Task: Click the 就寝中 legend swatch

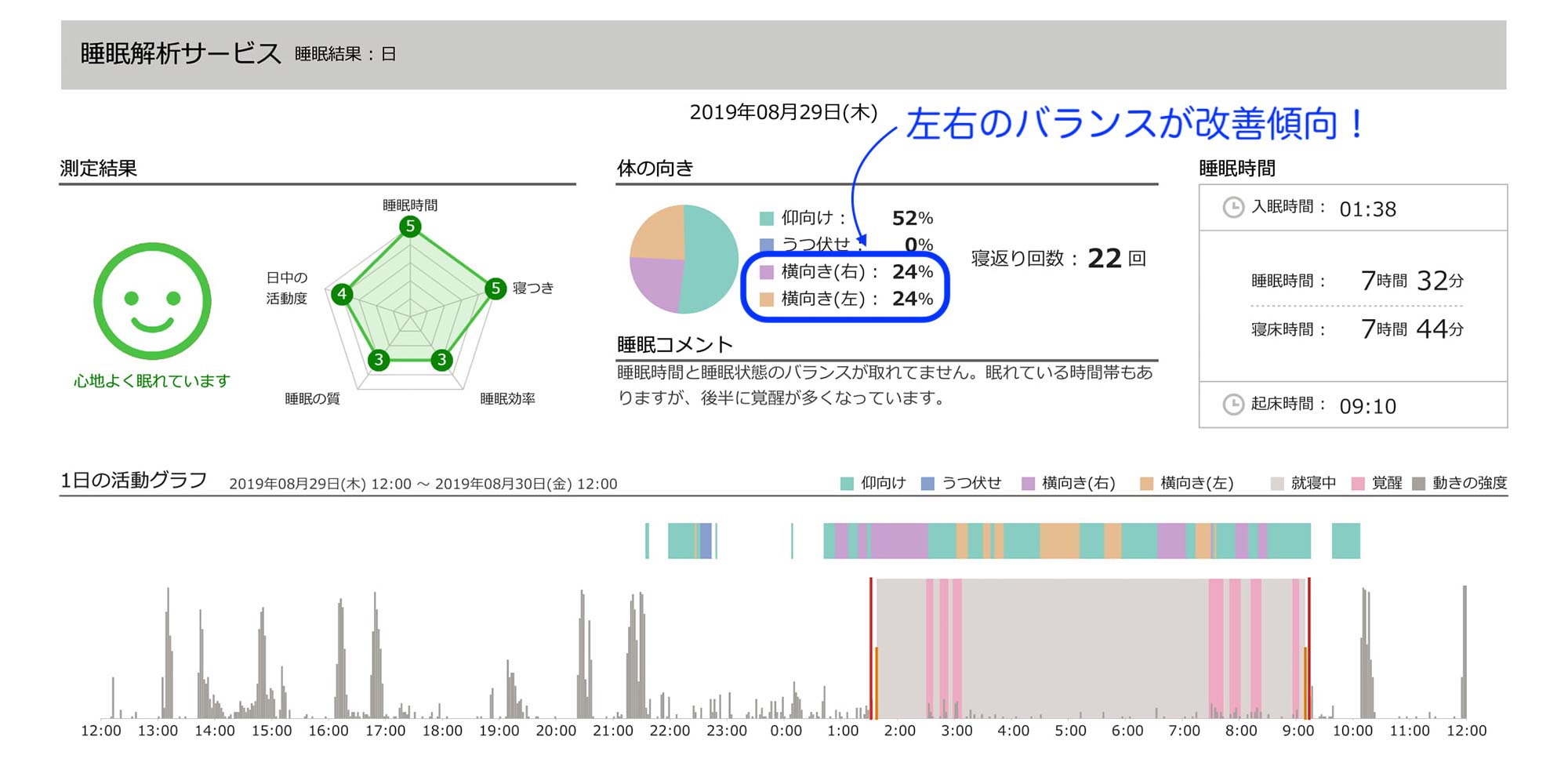Action: [1277, 484]
